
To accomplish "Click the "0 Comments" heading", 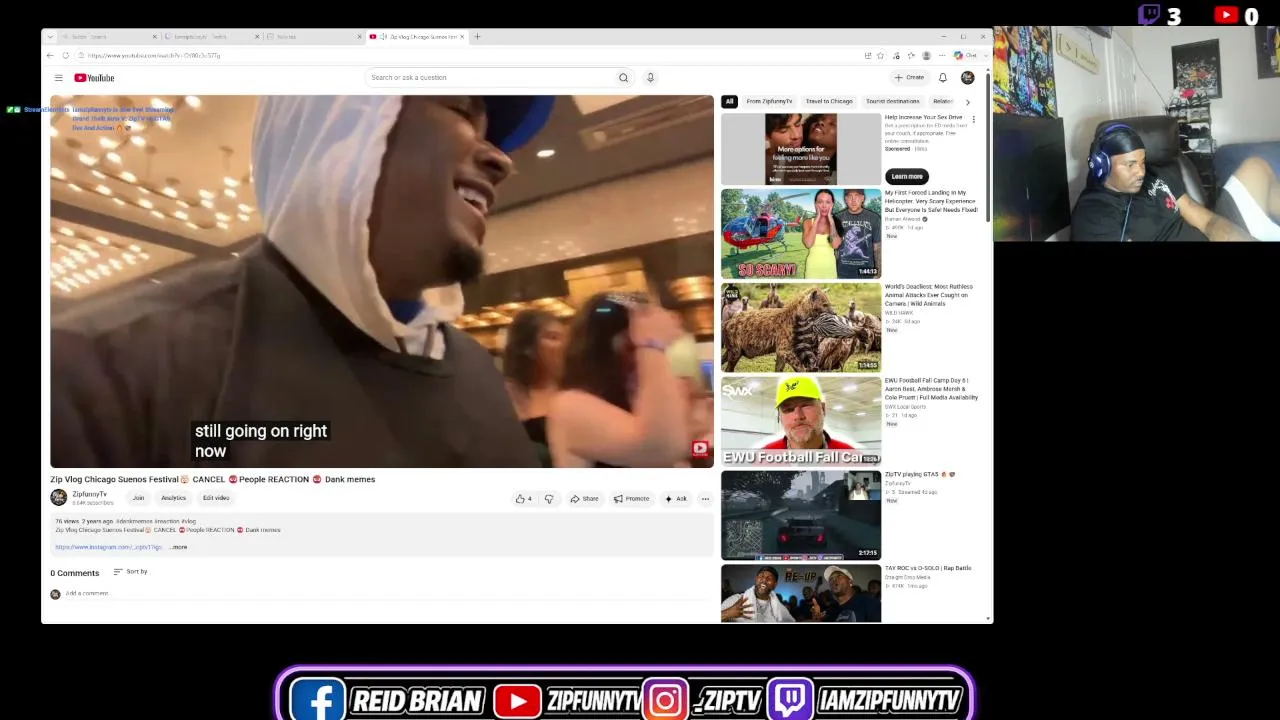I will [x=75, y=573].
